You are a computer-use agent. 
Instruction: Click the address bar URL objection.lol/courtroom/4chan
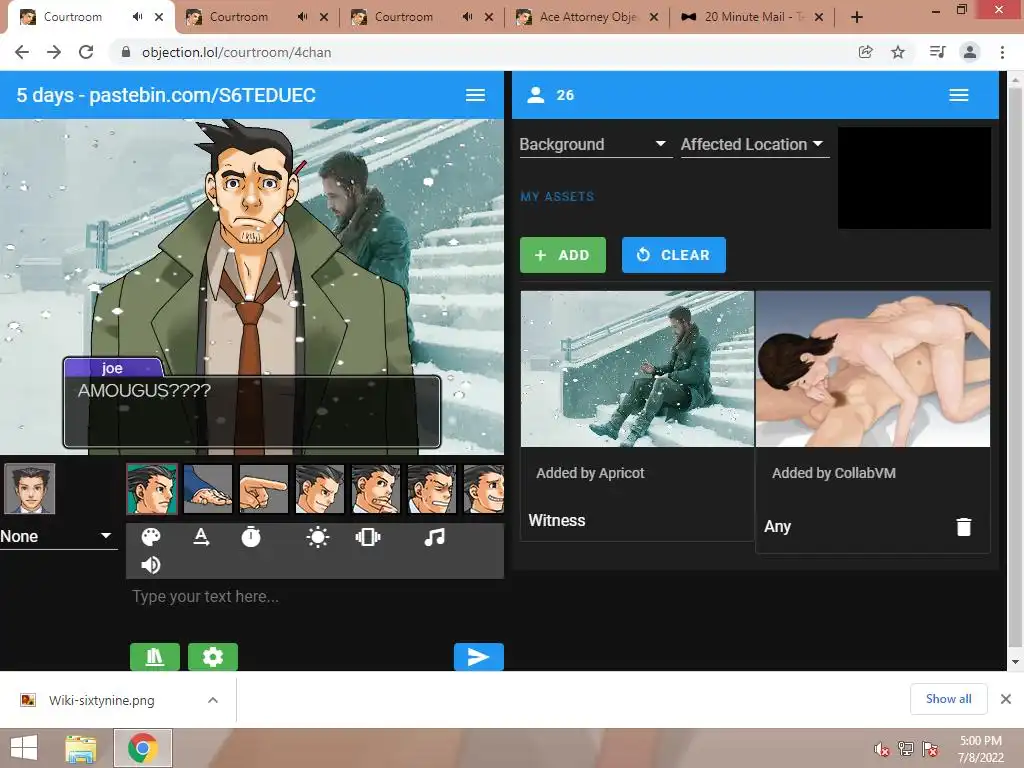click(236, 52)
